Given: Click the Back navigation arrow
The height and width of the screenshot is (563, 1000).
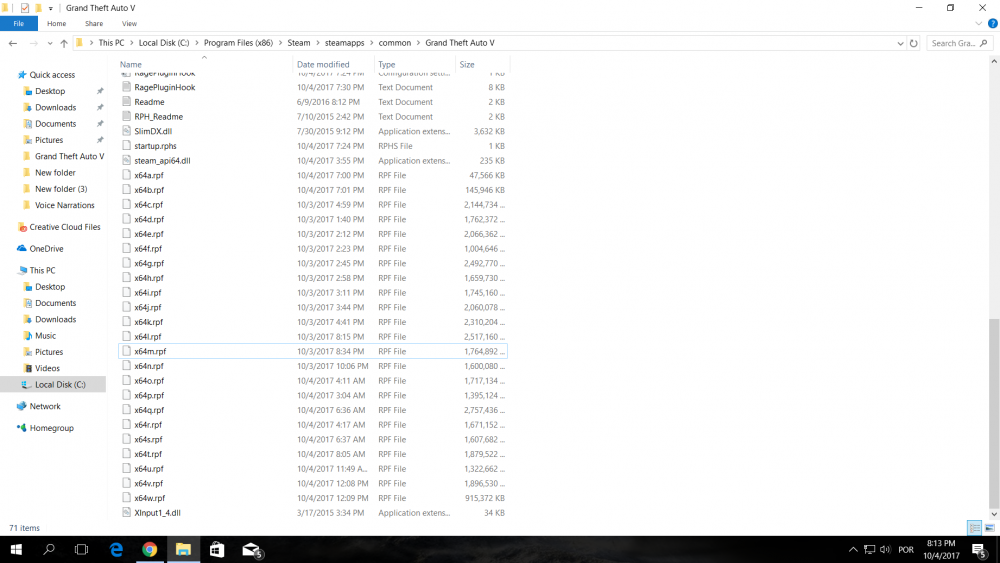Looking at the screenshot, I should [13, 43].
